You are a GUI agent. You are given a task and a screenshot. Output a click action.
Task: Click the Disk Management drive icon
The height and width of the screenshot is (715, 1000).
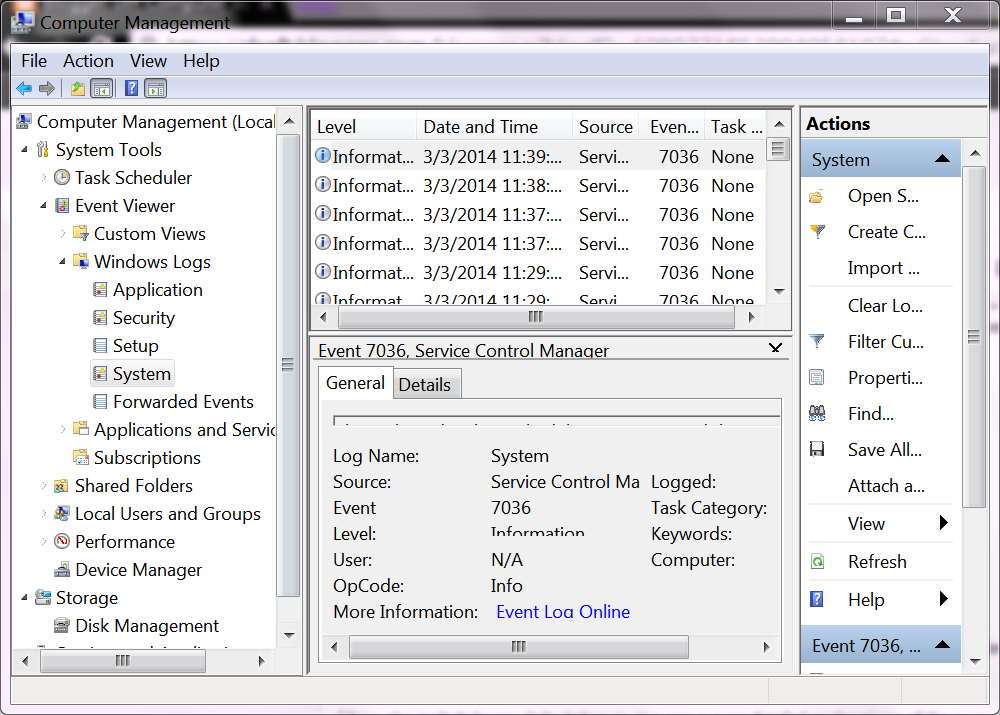coord(62,626)
